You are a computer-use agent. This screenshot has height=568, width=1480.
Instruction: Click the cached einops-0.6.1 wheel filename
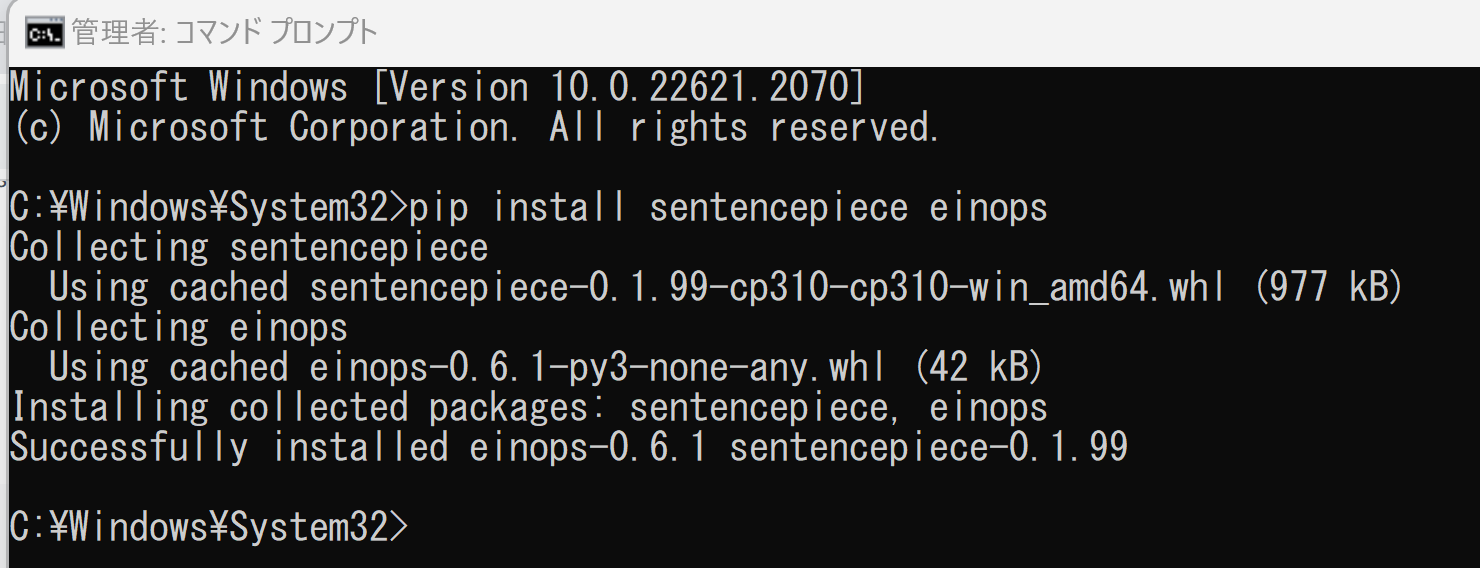[x=597, y=368]
